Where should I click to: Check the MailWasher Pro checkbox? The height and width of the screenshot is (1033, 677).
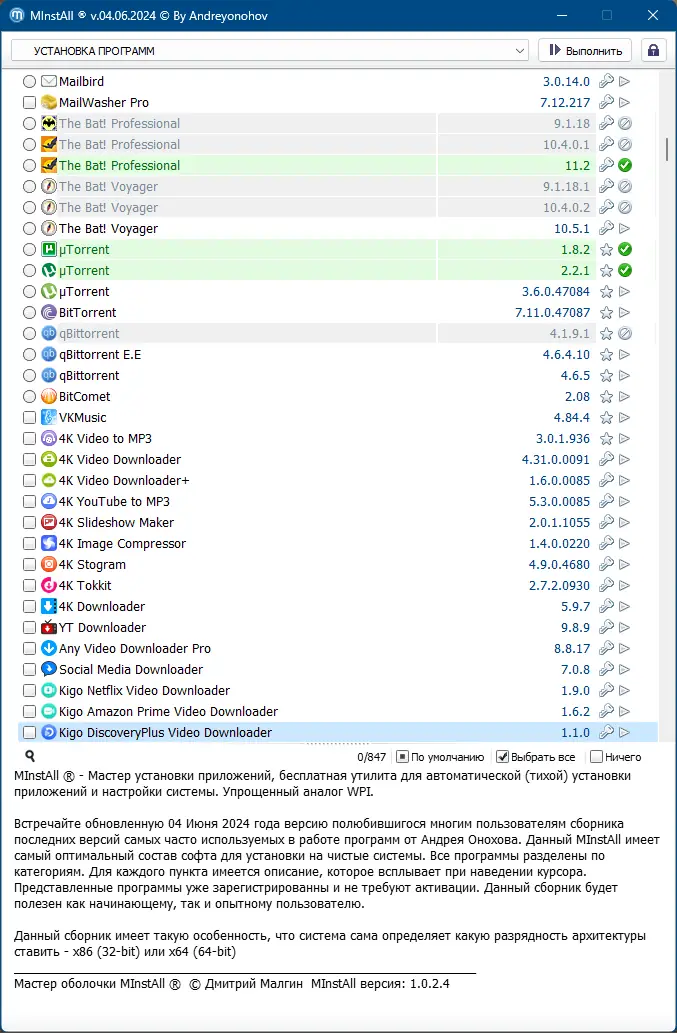pyautogui.click(x=29, y=103)
